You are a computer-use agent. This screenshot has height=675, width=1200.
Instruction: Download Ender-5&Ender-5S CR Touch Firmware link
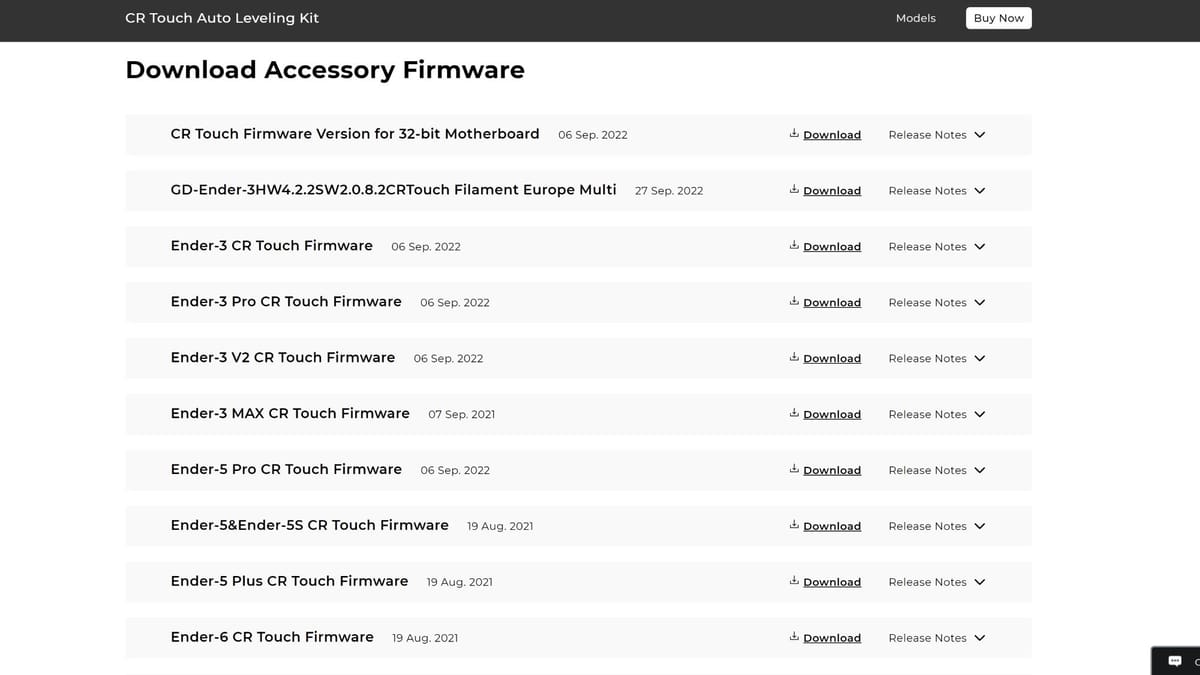click(832, 526)
